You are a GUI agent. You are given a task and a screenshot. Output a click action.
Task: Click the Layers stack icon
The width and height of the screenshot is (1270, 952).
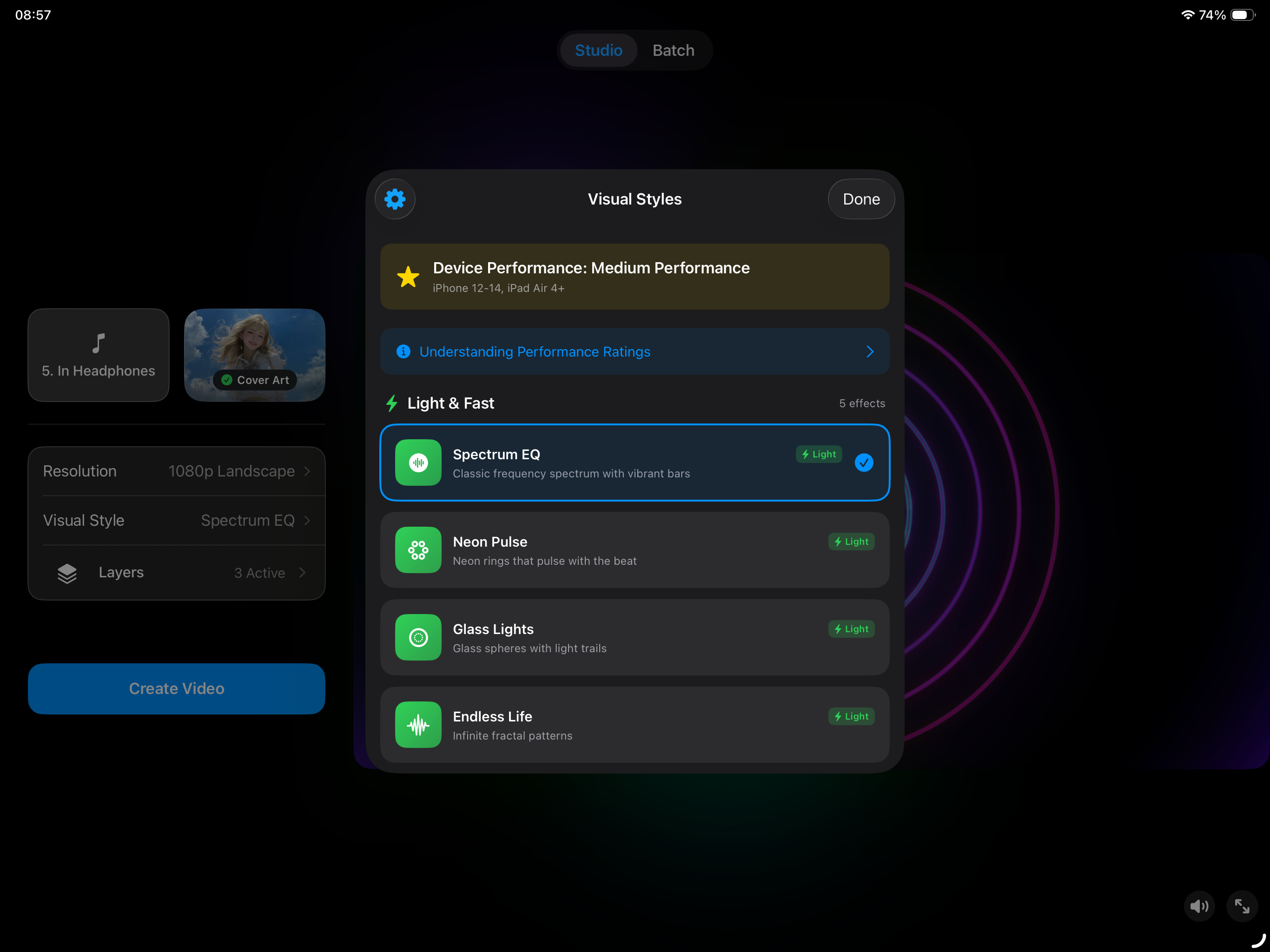(67, 573)
